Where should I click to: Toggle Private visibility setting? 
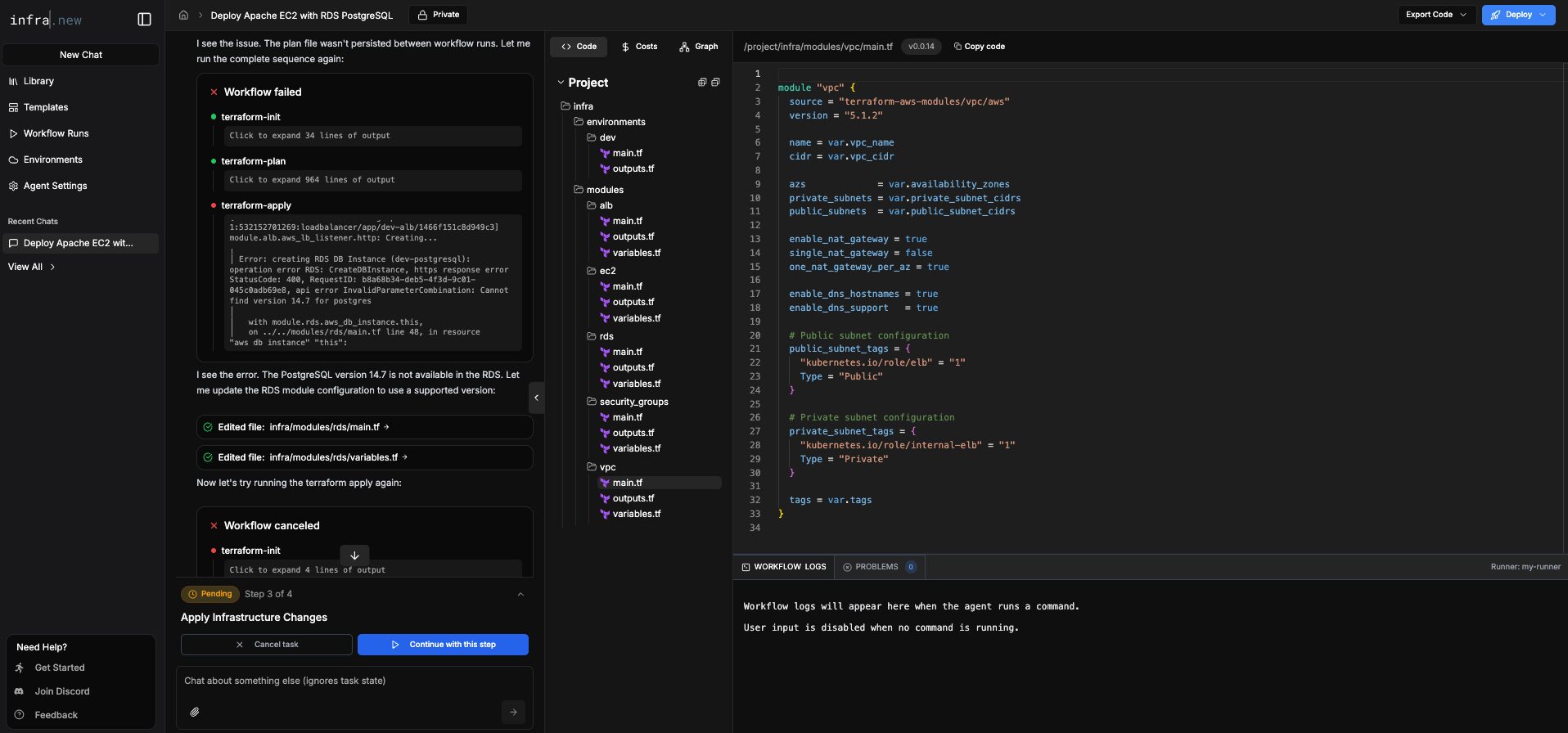pos(439,15)
